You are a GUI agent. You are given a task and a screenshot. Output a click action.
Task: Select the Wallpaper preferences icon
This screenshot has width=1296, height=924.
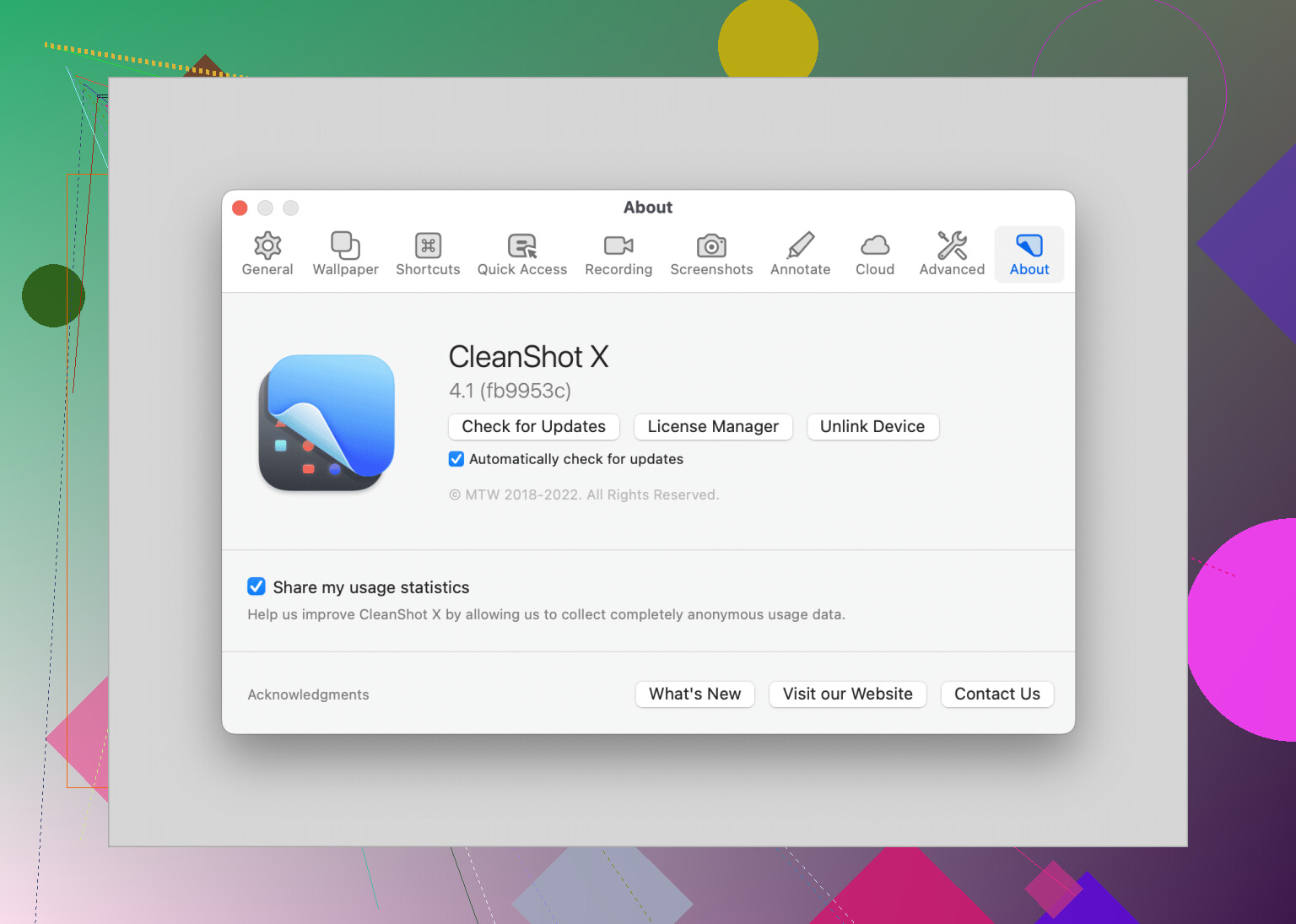point(345,246)
